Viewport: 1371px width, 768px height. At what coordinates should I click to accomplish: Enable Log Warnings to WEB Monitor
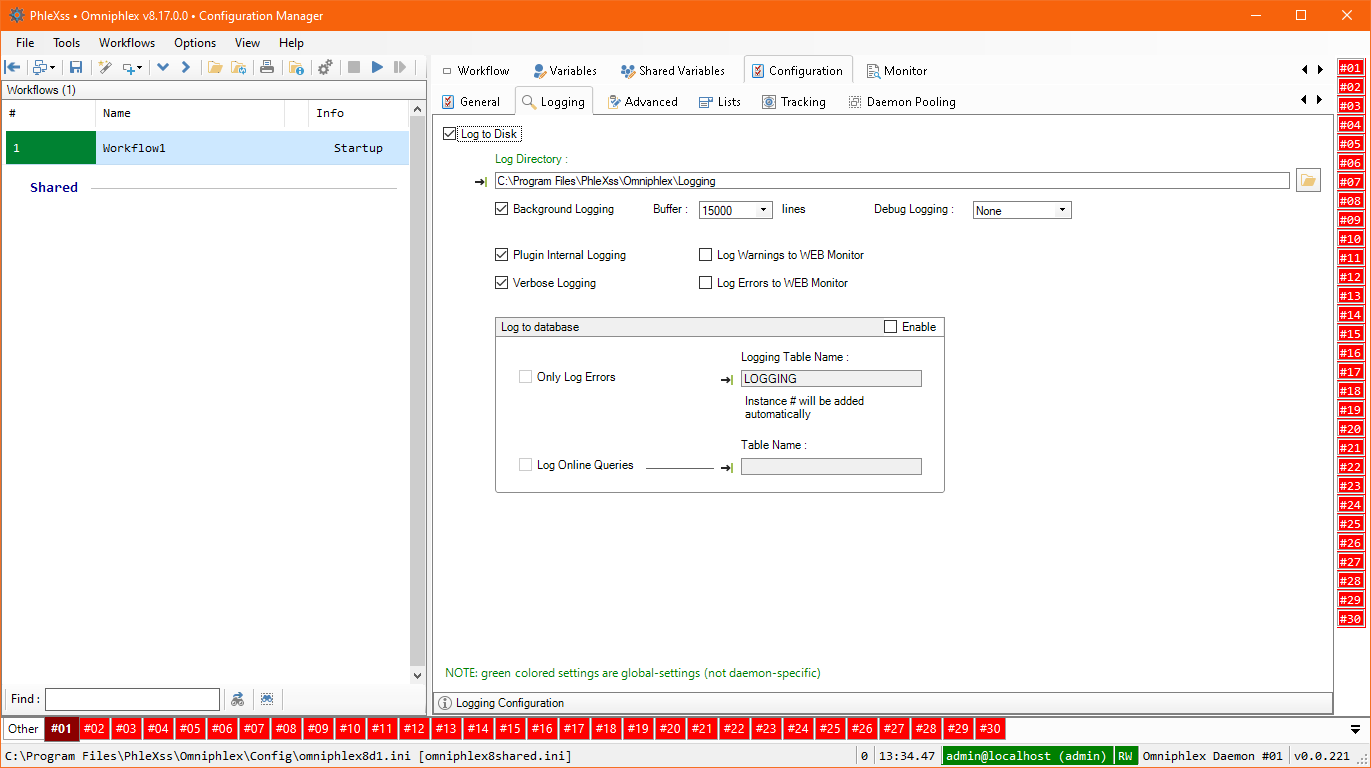pyautogui.click(x=706, y=255)
